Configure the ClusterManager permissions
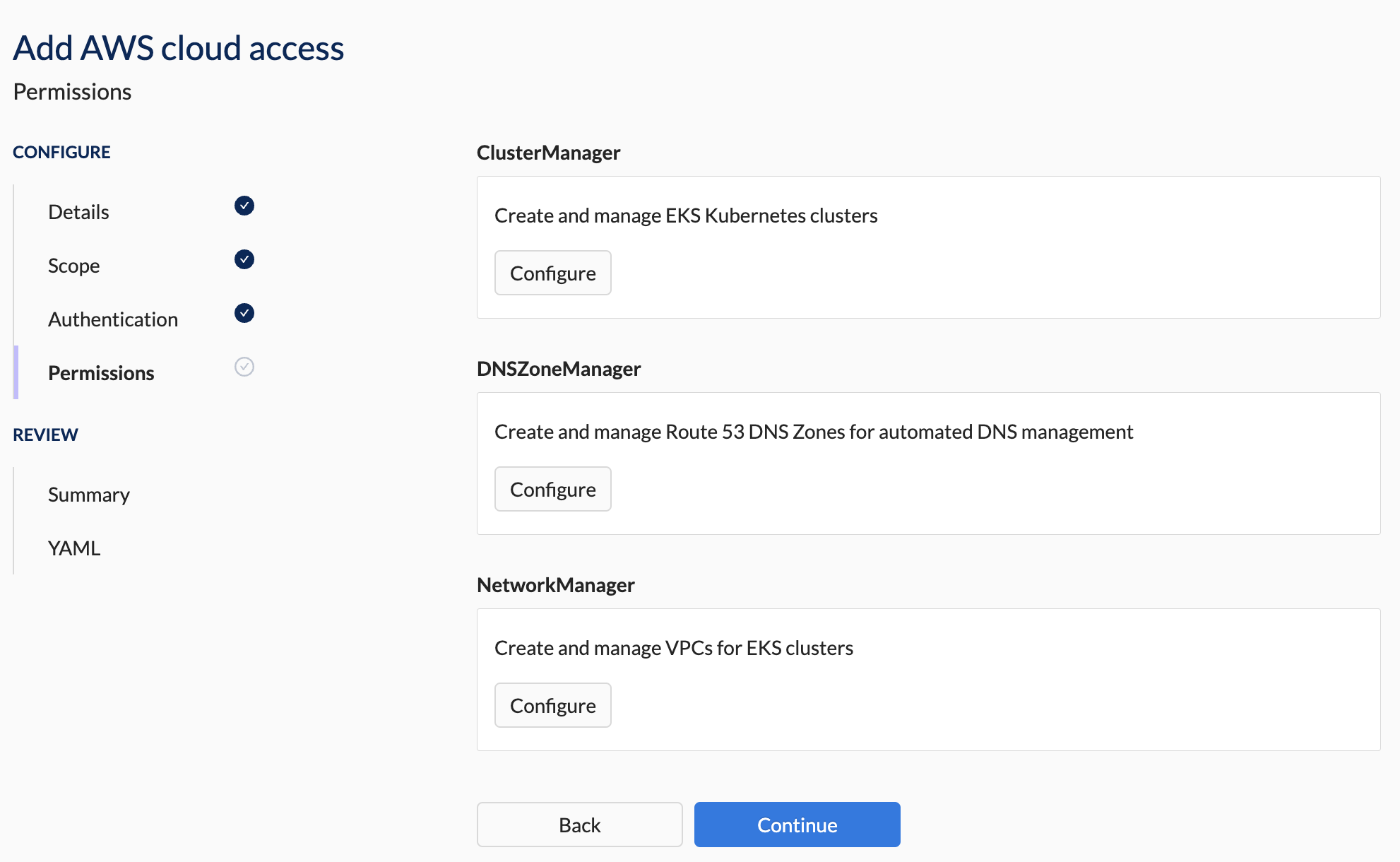This screenshot has width=1400, height=862. [553, 272]
